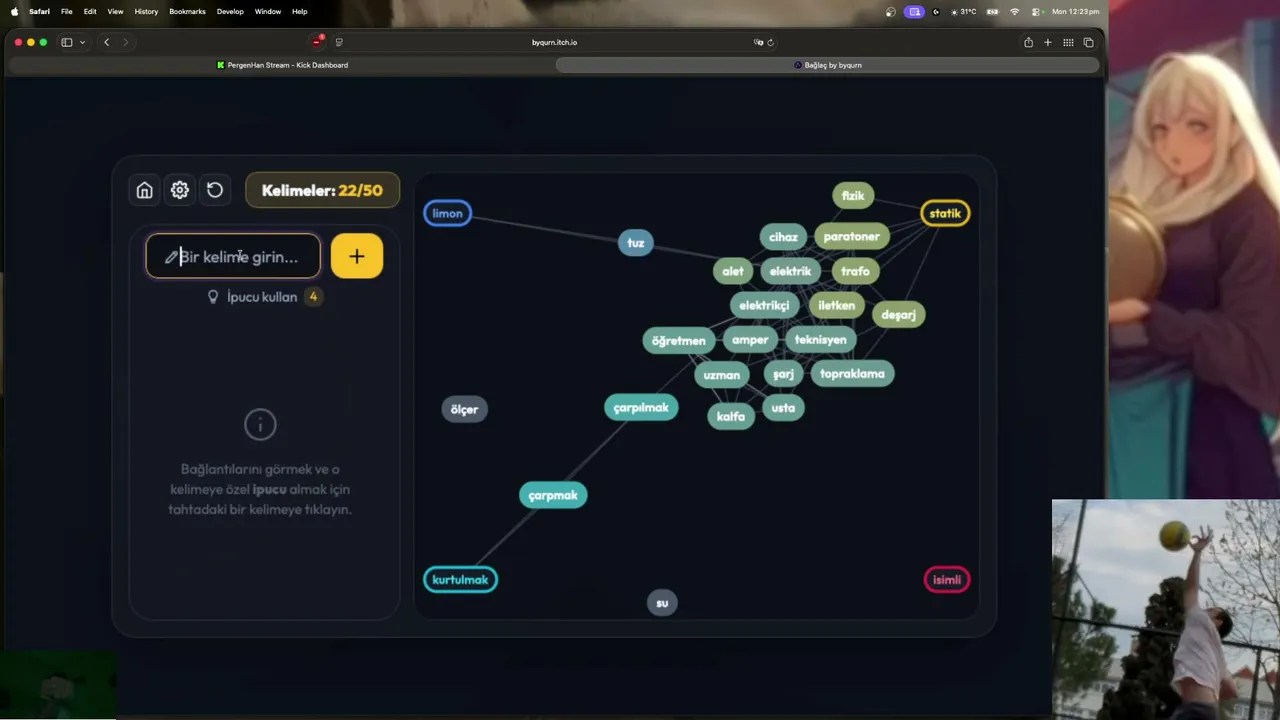The height and width of the screenshot is (720, 1280).
Task: Click the öğretmen word node
Action: point(678,341)
